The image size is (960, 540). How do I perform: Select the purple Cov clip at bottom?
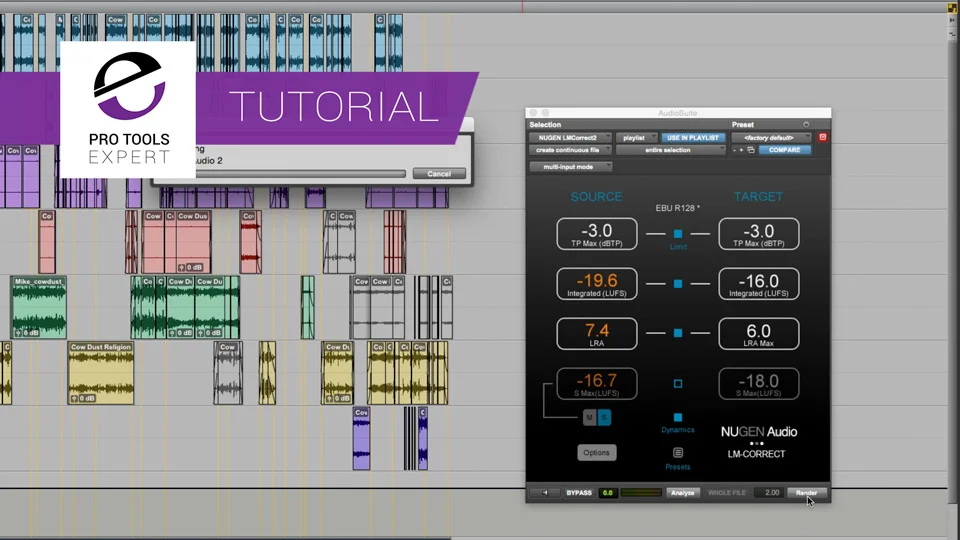(361, 438)
